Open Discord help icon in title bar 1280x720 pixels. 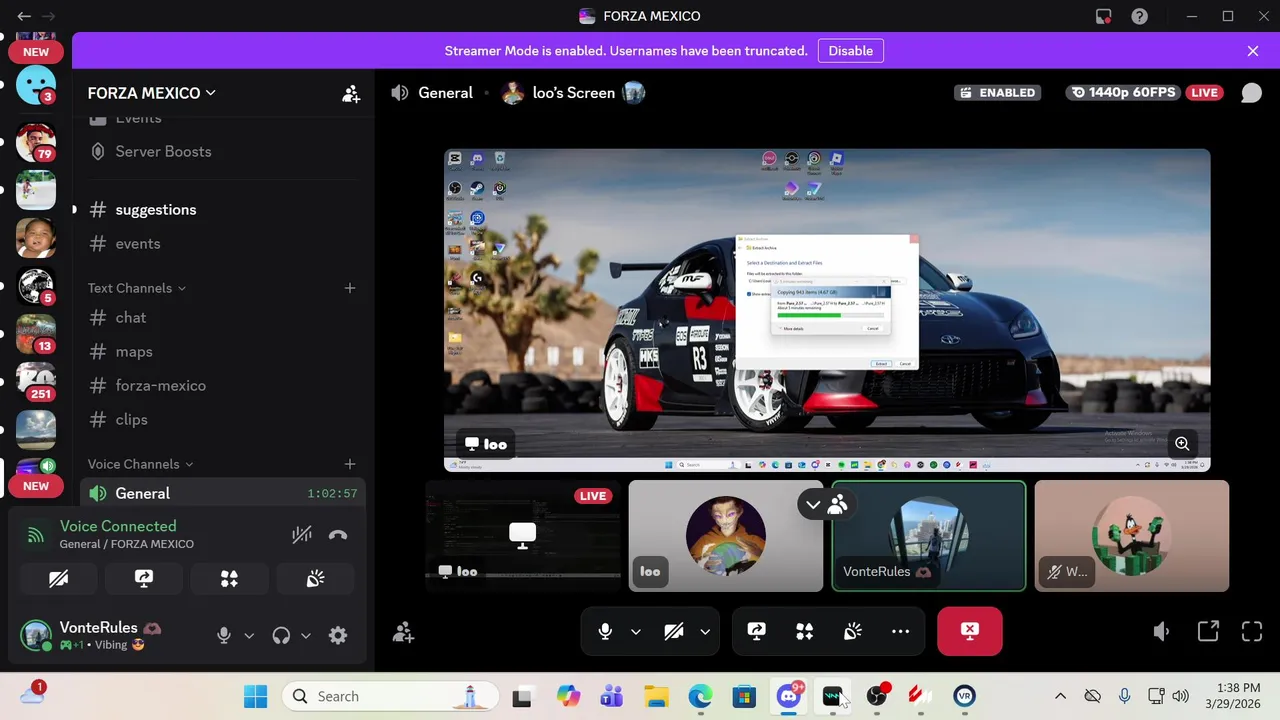(1139, 16)
